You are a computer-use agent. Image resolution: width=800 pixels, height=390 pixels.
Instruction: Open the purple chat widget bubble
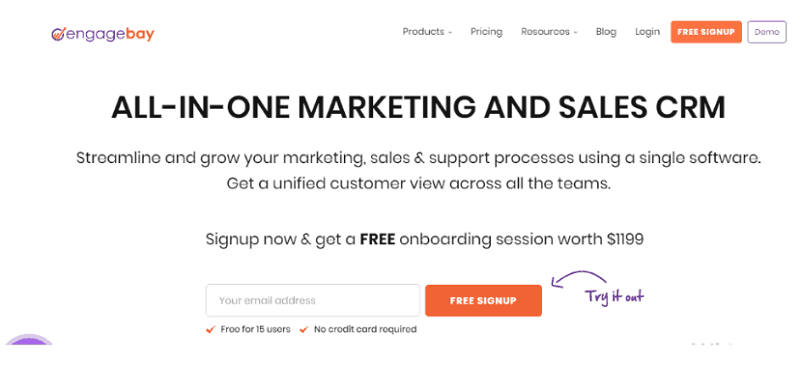click(x=29, y=339)
